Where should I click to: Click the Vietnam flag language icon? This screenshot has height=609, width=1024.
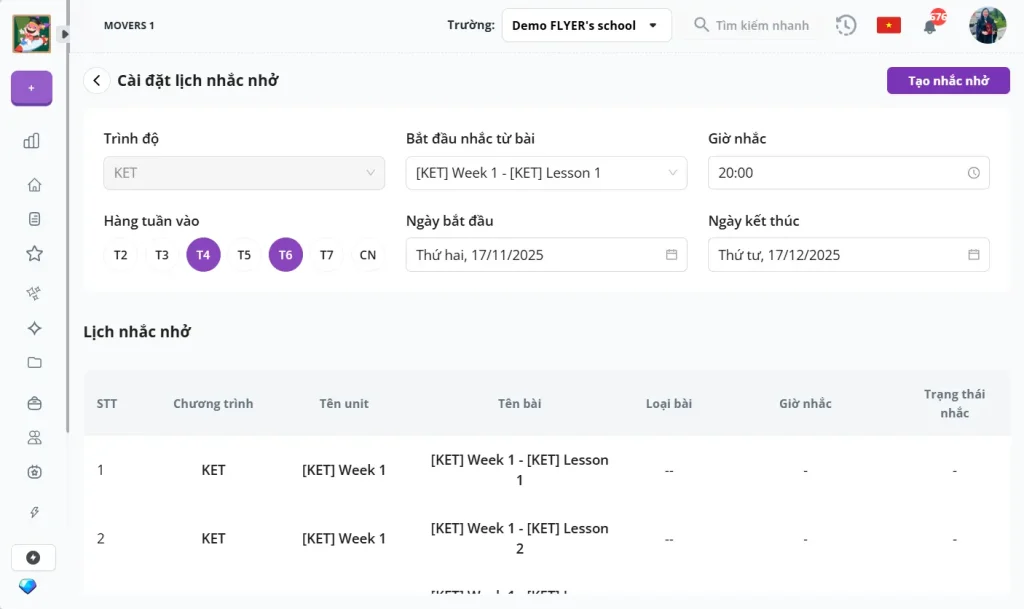888,25
